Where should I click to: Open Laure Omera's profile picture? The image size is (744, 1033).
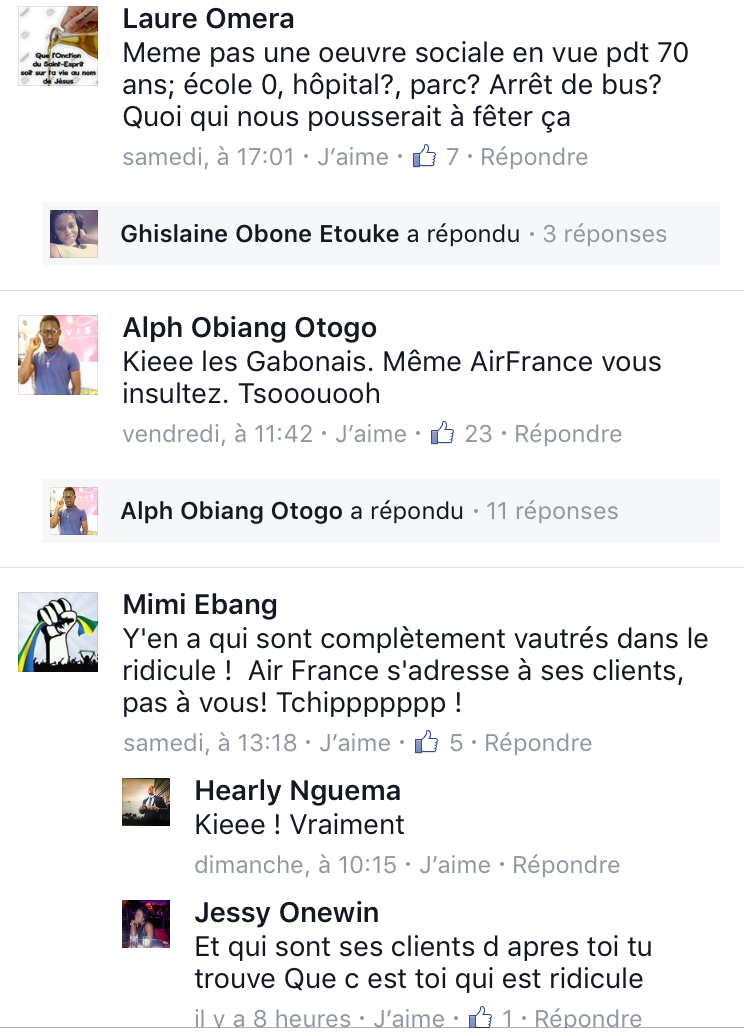click(58, 46)
